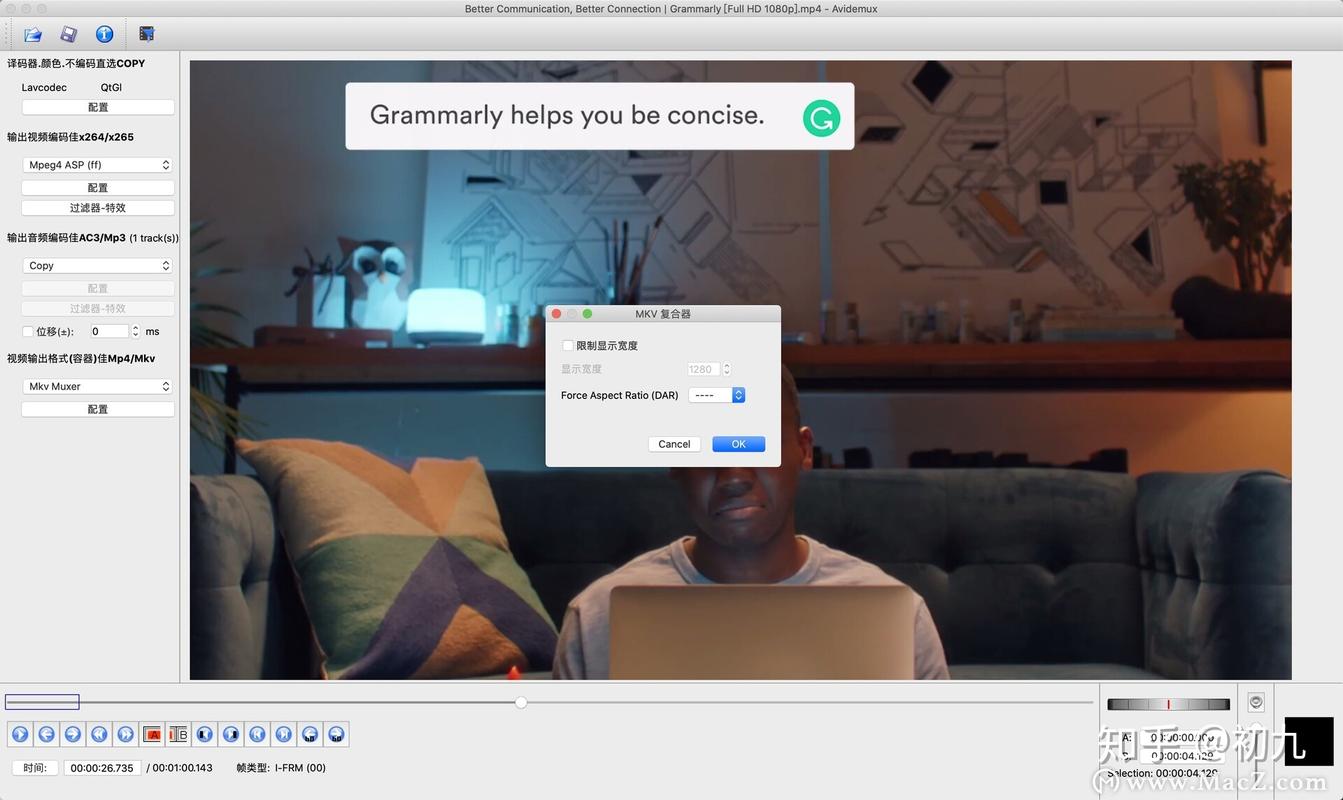The image size is (1343, 800).
Task: Open the Mkv Muxer output format dropdown
Action: coord(98,386)
